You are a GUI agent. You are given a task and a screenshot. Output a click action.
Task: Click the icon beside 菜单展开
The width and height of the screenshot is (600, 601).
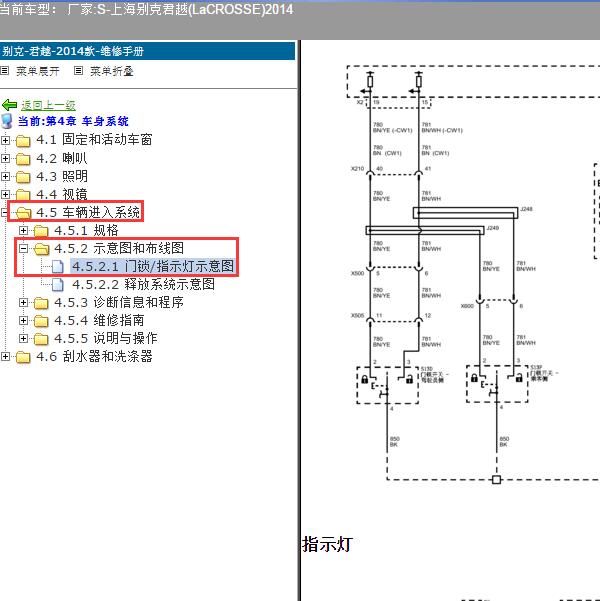tap(4, 71)
